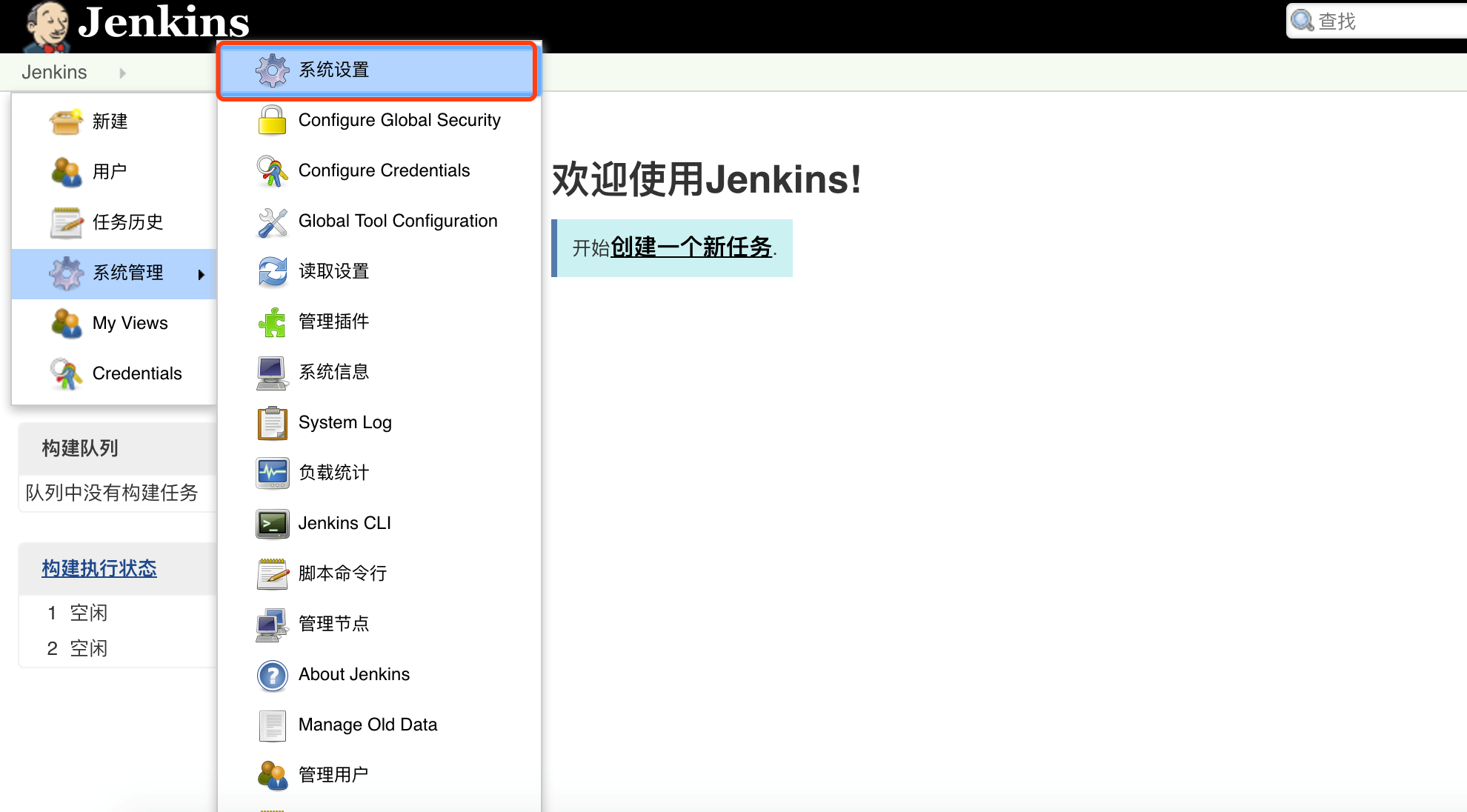Screen dimensions: 1467x812
Task: Follow the 创建一个新任务 link
Action: [x=691, y=247]
